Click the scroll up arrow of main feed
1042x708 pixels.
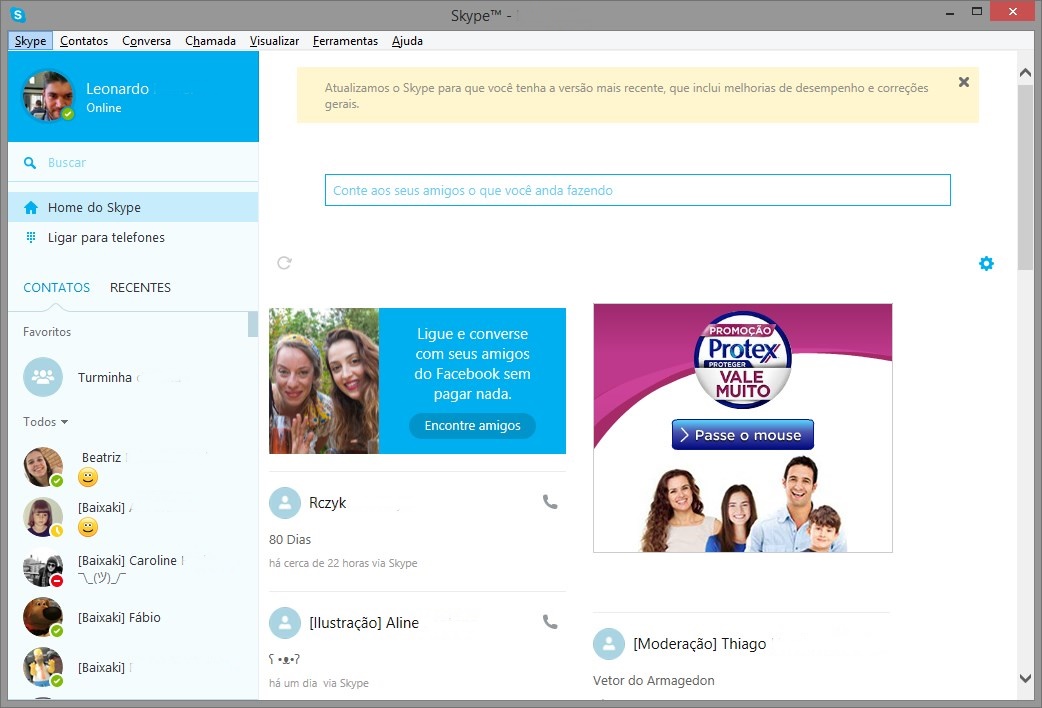point(1025,72)
